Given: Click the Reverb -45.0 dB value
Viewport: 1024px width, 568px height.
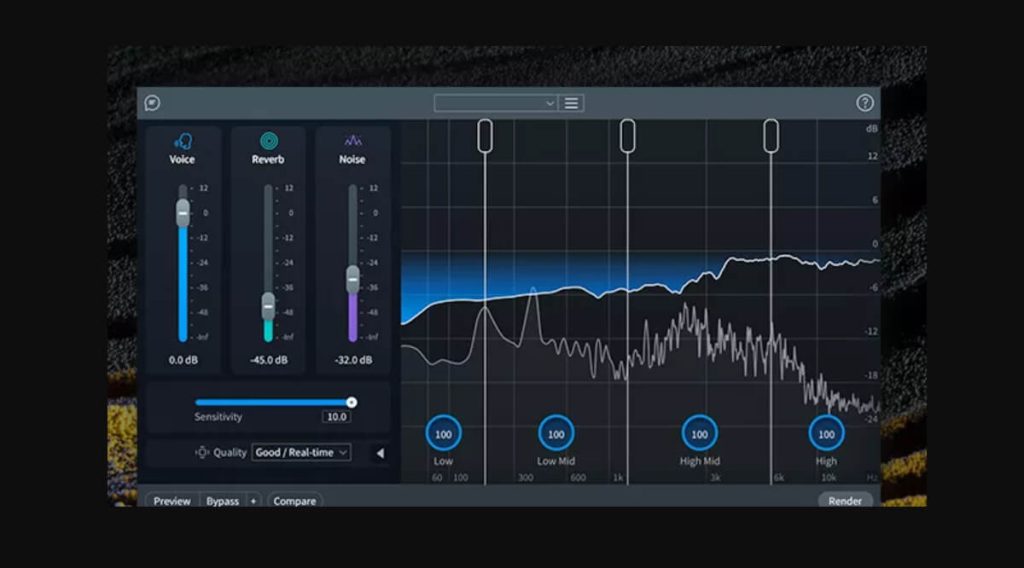Looking at the screenshot, I should point(268,360).
